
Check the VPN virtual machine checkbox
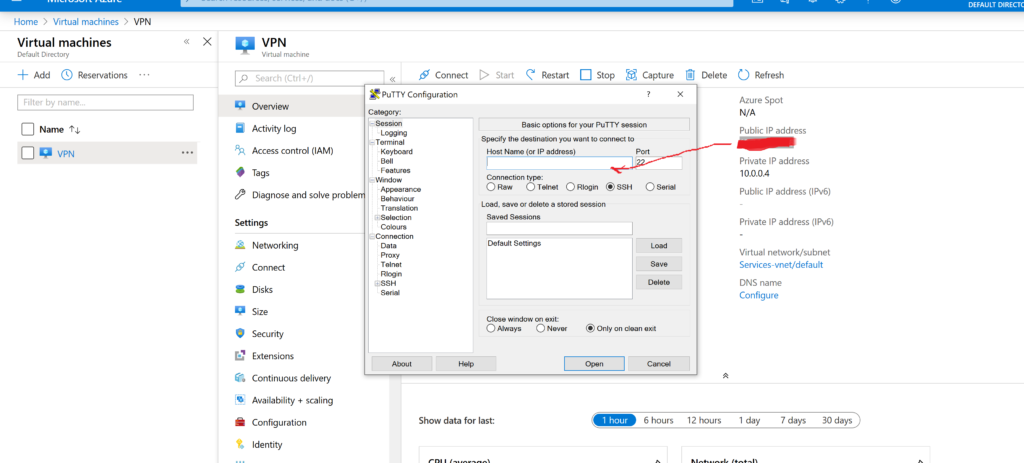coord(28,153)
